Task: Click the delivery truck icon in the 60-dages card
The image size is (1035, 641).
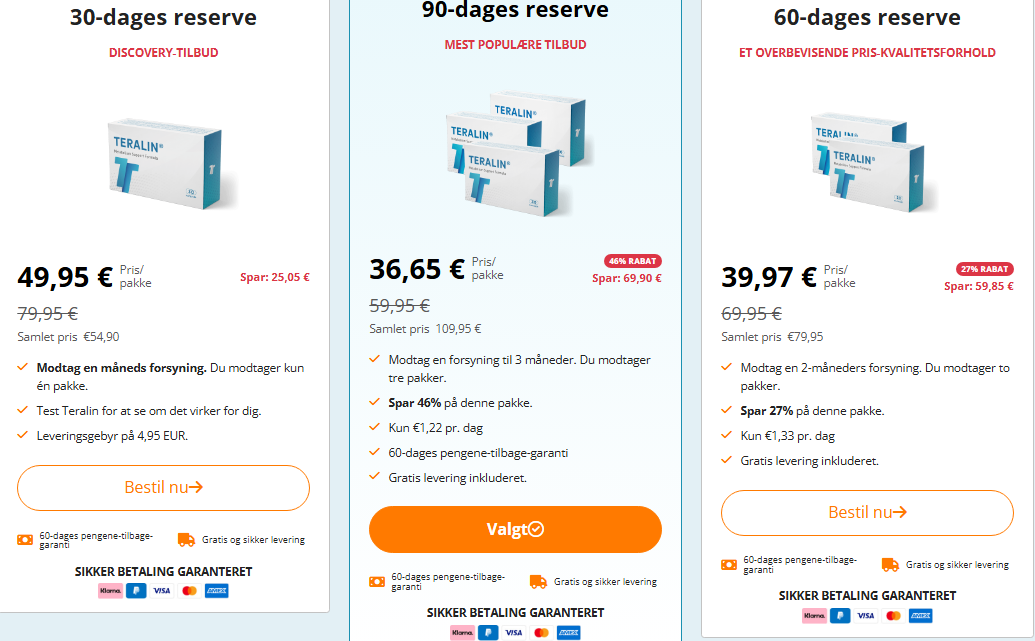Action: tap(890, 565)
